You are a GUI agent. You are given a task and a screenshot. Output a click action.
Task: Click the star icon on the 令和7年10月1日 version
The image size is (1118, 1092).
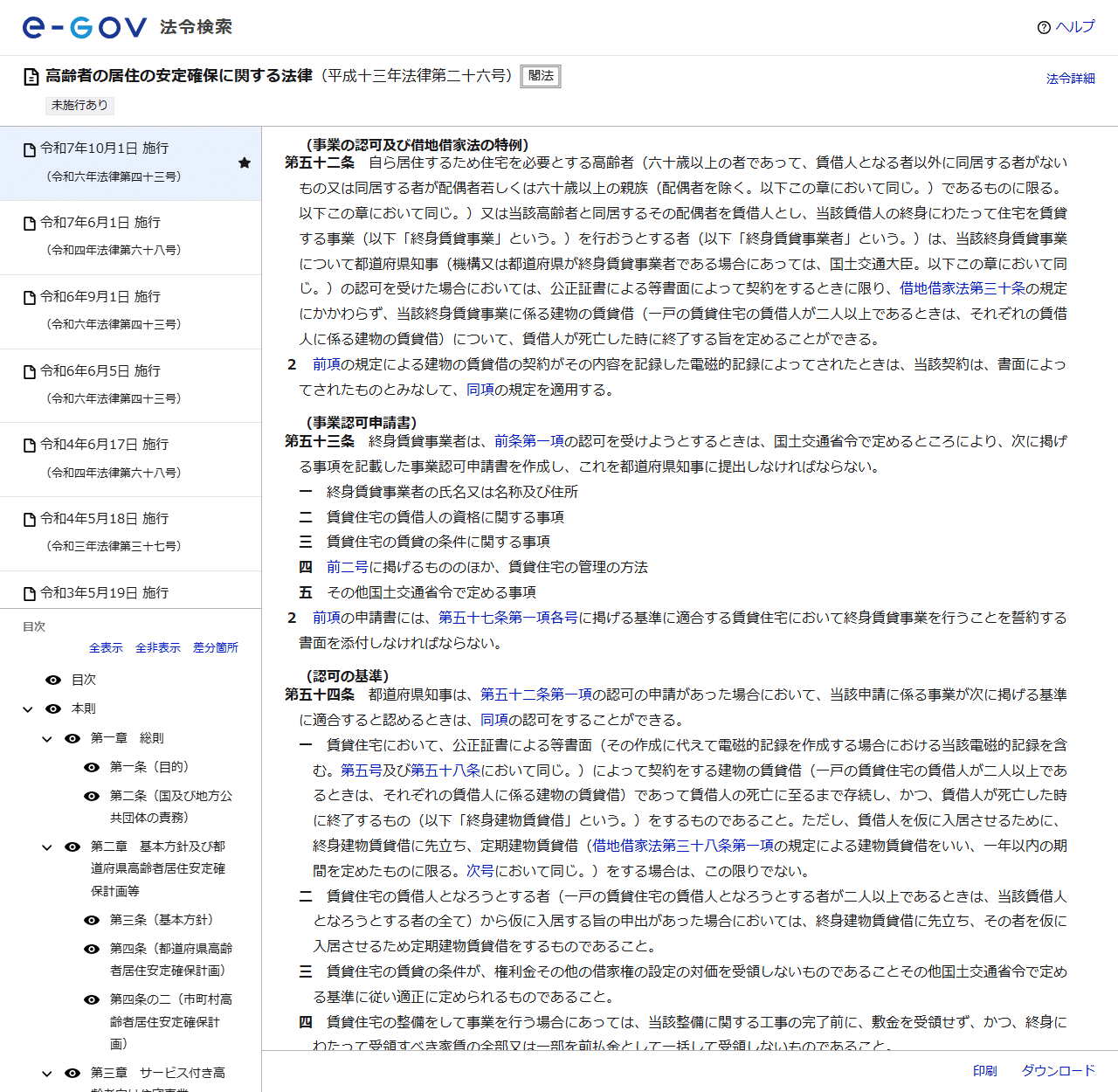pyautogui.click(x=245, y=162)
